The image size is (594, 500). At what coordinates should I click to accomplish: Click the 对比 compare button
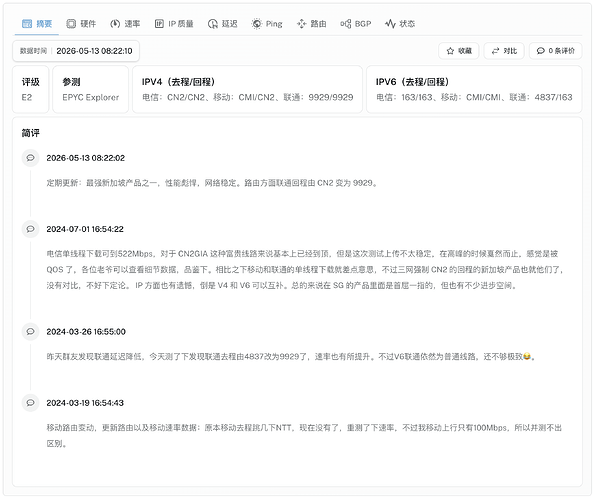[x=504, y=51]
